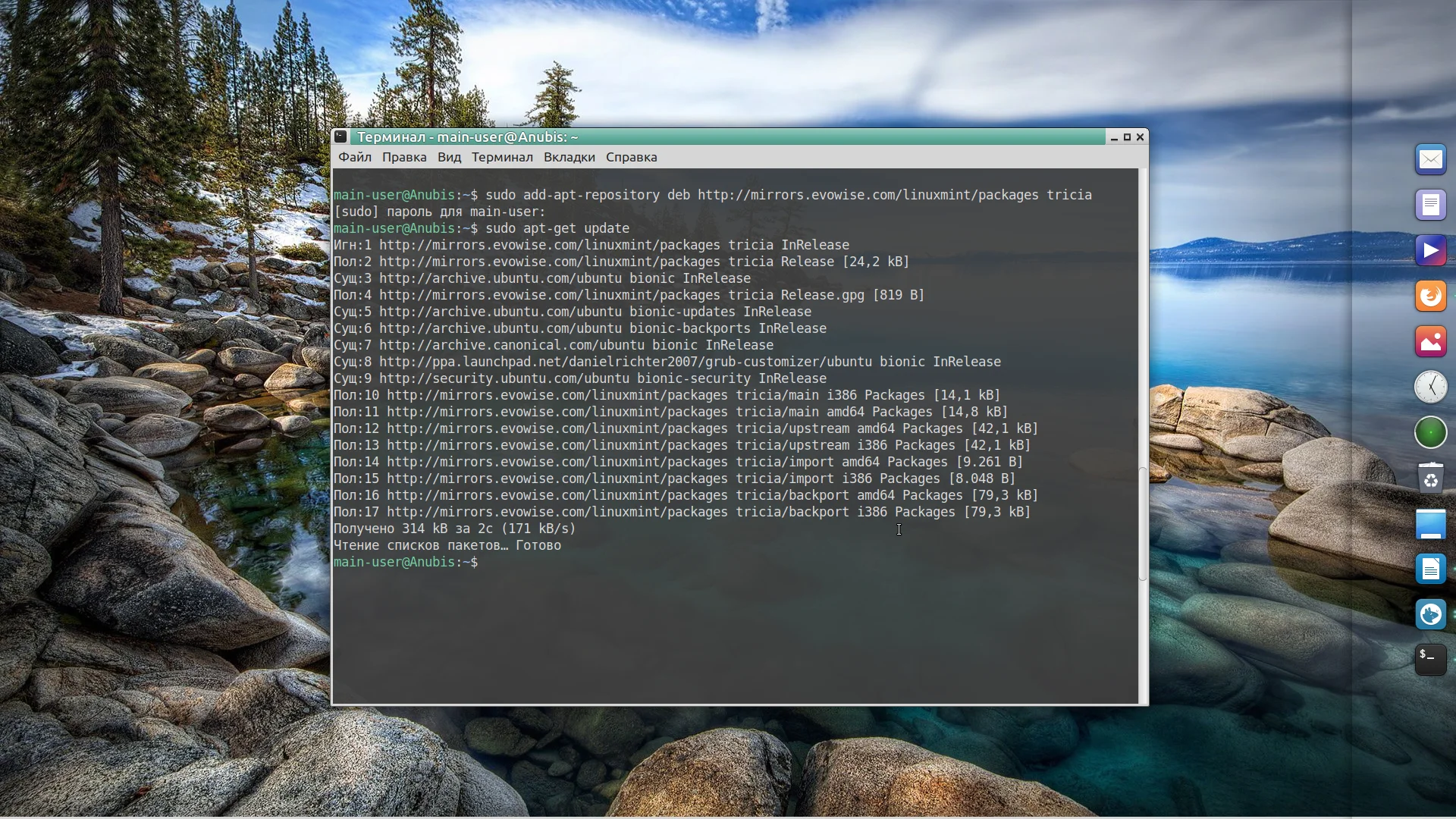The image size is (1456, 819).
Task: Open the Вкладки menu
Action: click(569, 158)
